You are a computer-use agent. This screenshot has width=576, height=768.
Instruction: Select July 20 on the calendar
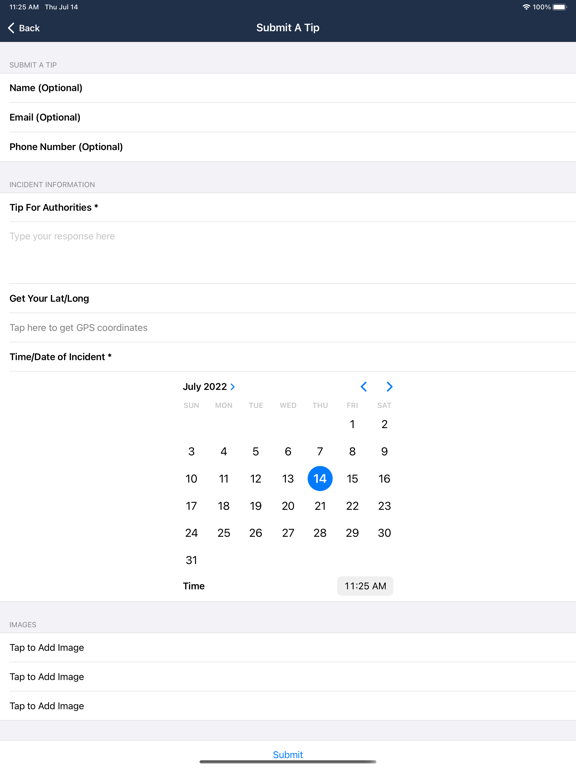[x=288, y=506]
